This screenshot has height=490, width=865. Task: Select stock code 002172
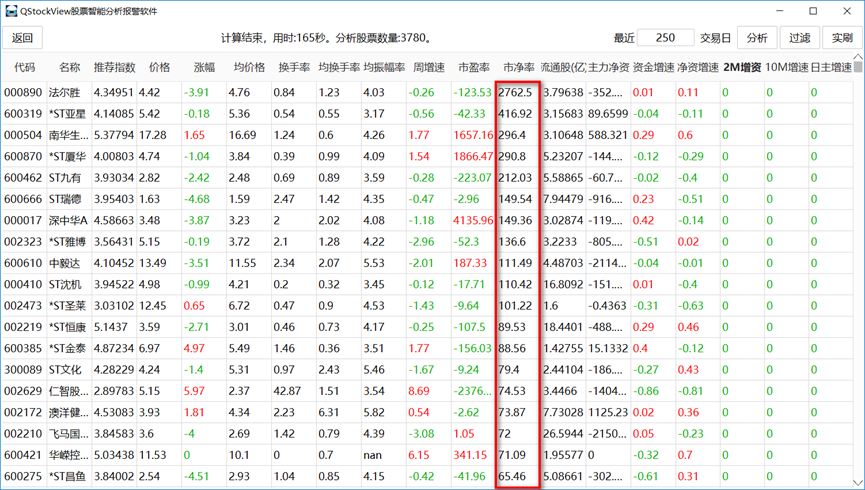click(23, 413)
